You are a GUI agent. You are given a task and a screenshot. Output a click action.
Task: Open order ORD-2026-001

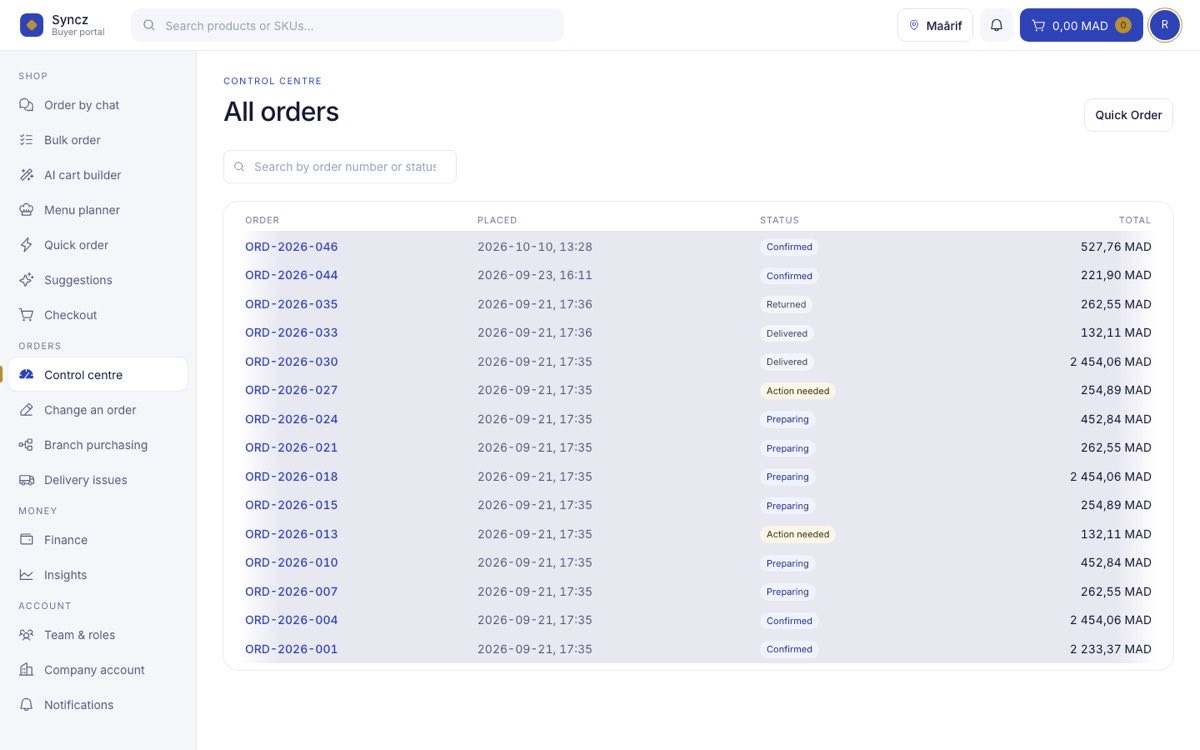tap(292, 649)
